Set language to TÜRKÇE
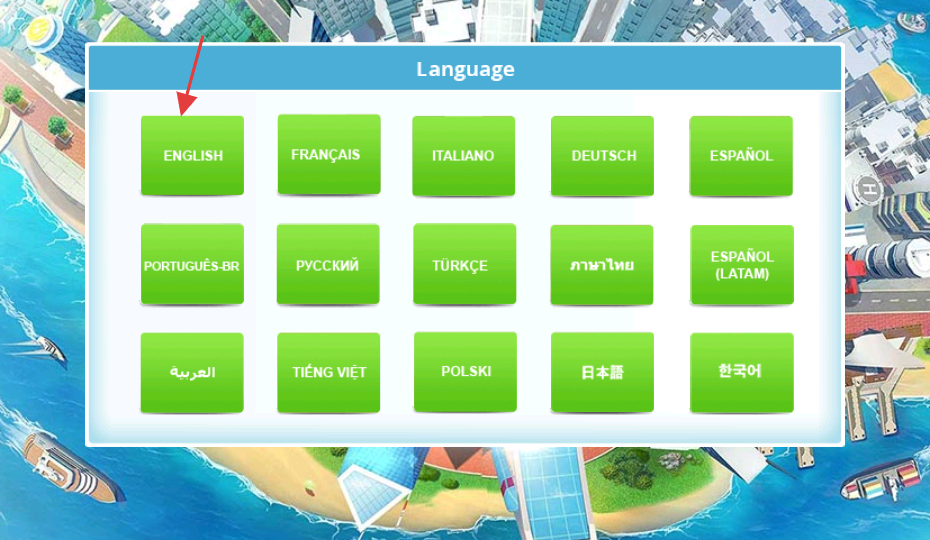This screenshot has height=540, width=930. (x=464, y=264)
